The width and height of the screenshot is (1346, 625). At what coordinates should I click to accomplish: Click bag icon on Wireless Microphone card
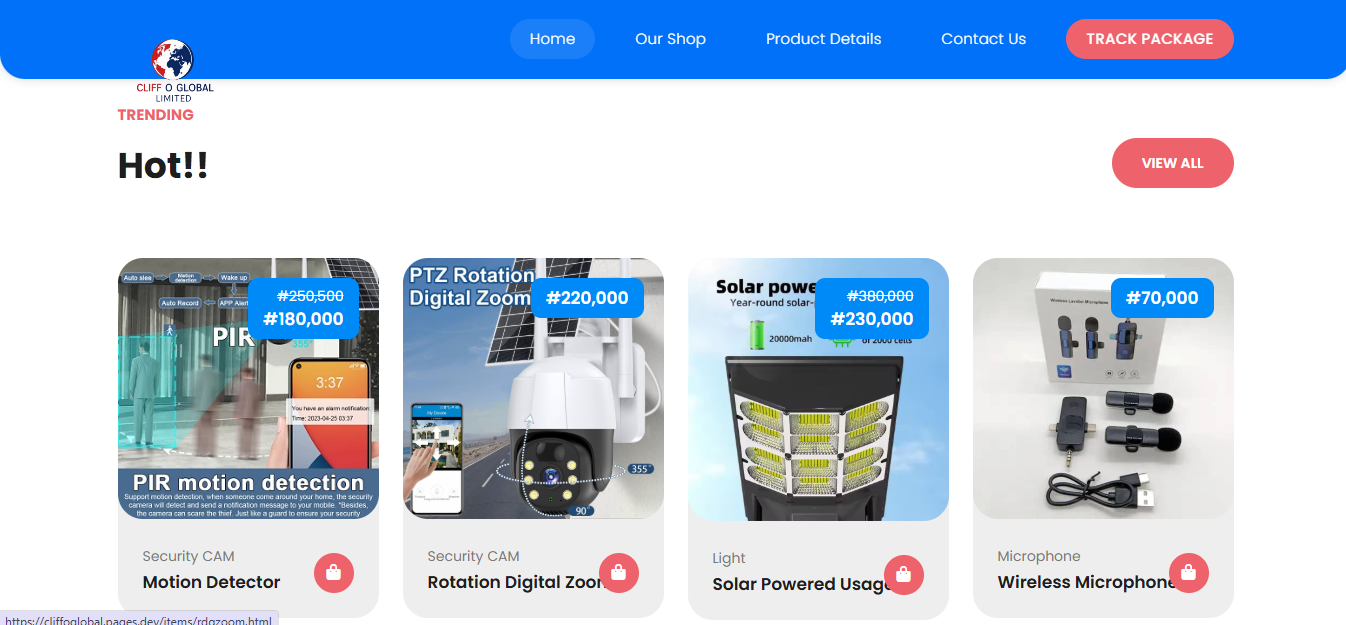pos(1189,573)
